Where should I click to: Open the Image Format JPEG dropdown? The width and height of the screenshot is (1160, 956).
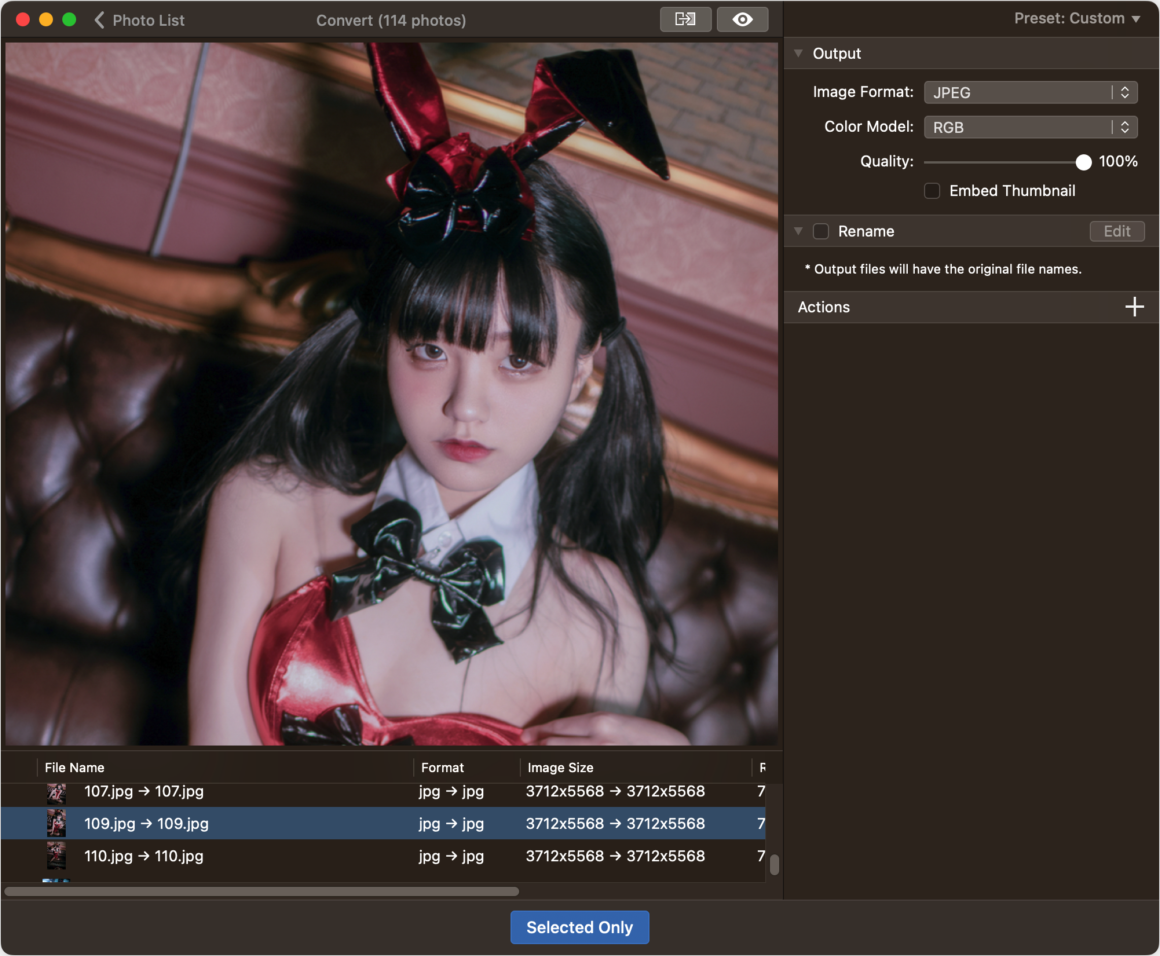click(1030, 92)
